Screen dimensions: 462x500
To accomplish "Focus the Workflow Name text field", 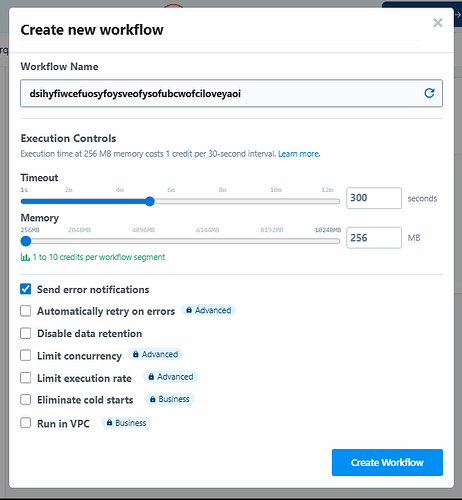I will (x=231, y=93).
